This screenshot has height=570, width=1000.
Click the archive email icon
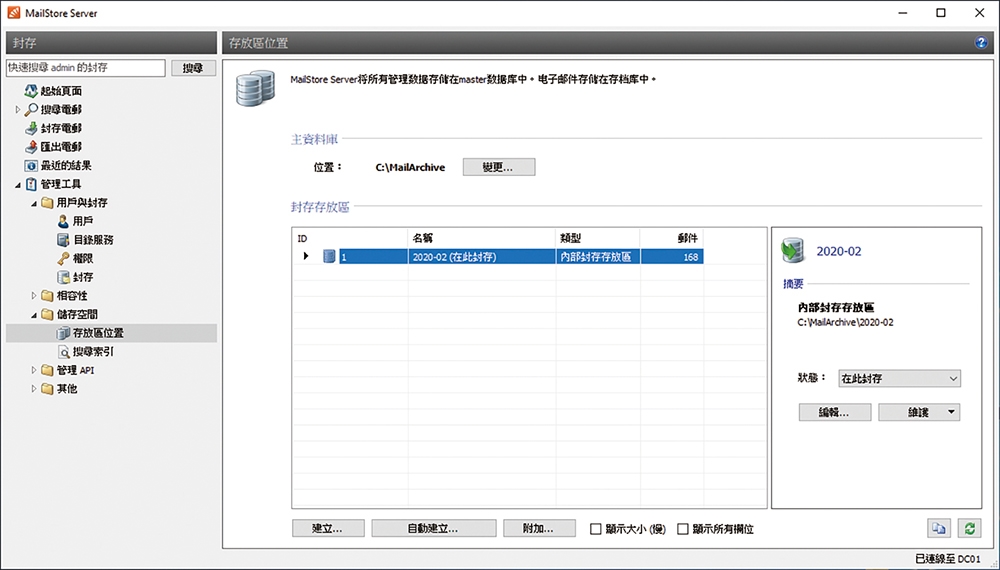(x=31, y=128)
